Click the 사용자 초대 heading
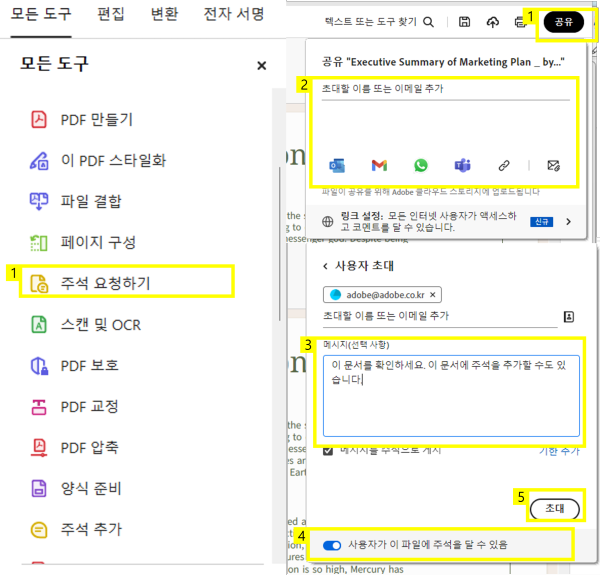 (x=364, y=266)
